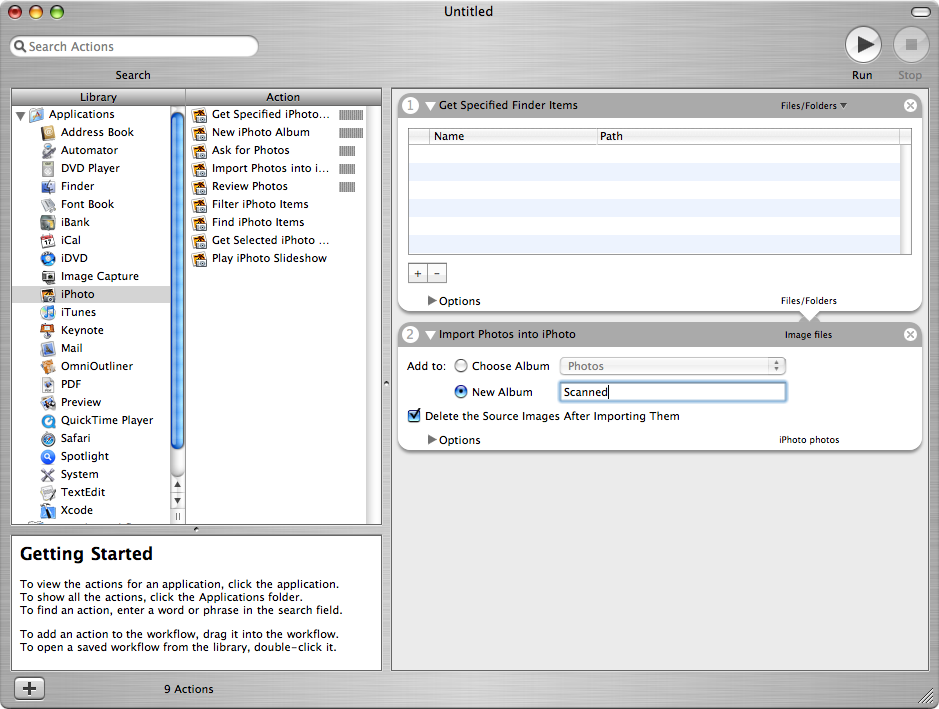
Task: Collapse the Applications folder triangle
Action: pos(20,115)
